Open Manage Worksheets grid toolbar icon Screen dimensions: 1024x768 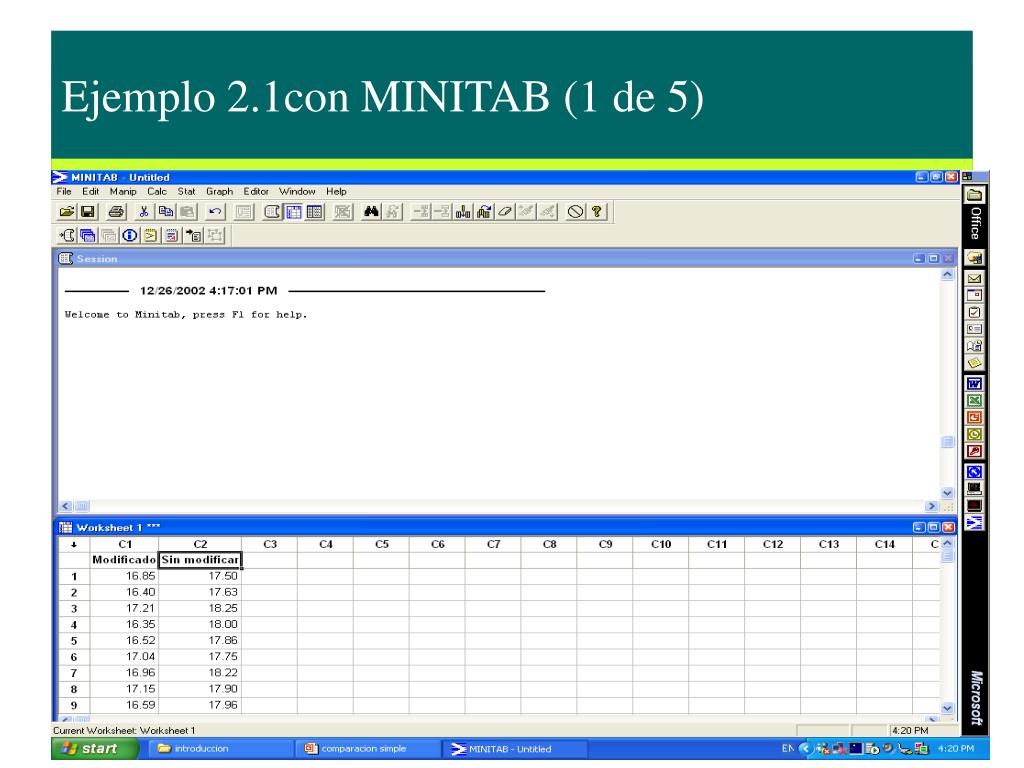point(315,212)
